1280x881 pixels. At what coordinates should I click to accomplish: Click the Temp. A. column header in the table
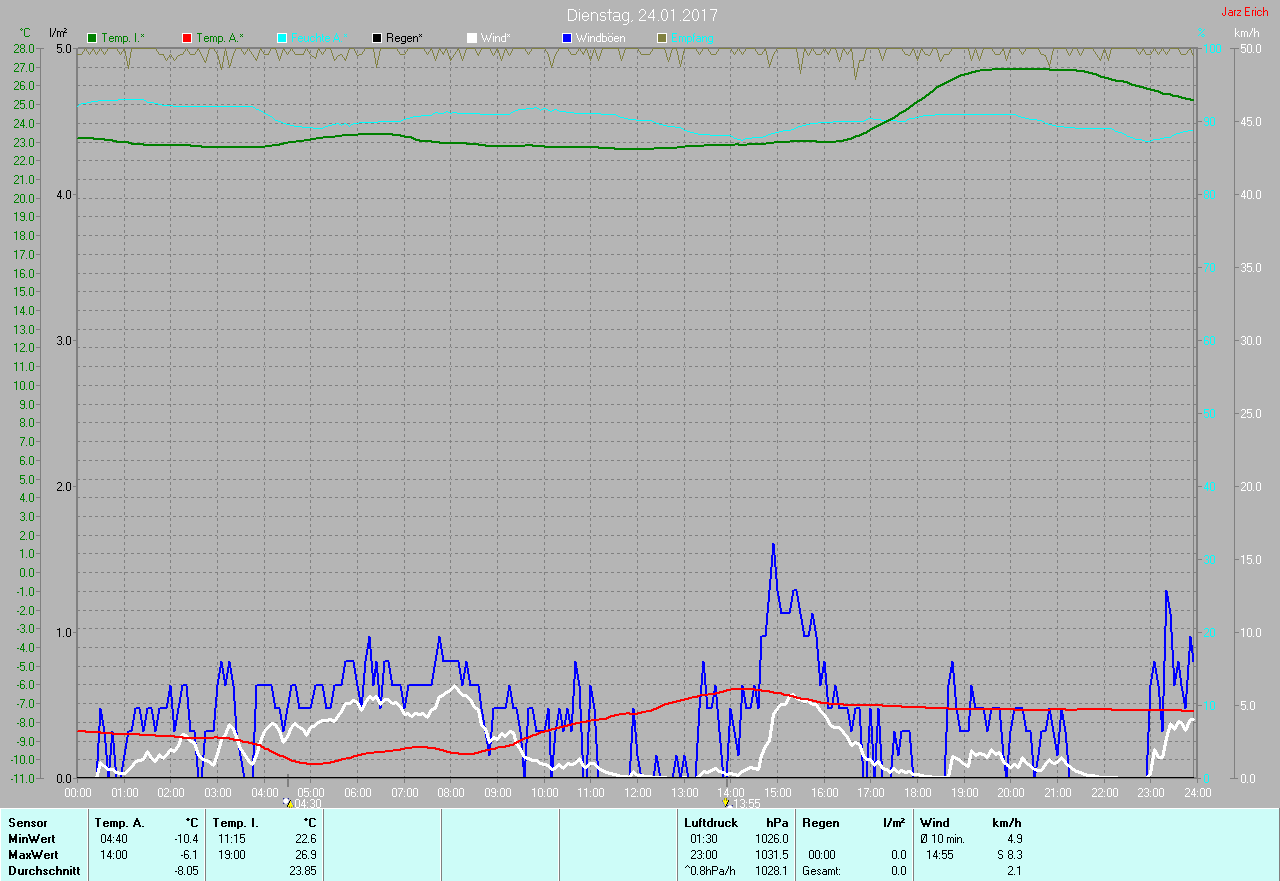coord(119,823)
